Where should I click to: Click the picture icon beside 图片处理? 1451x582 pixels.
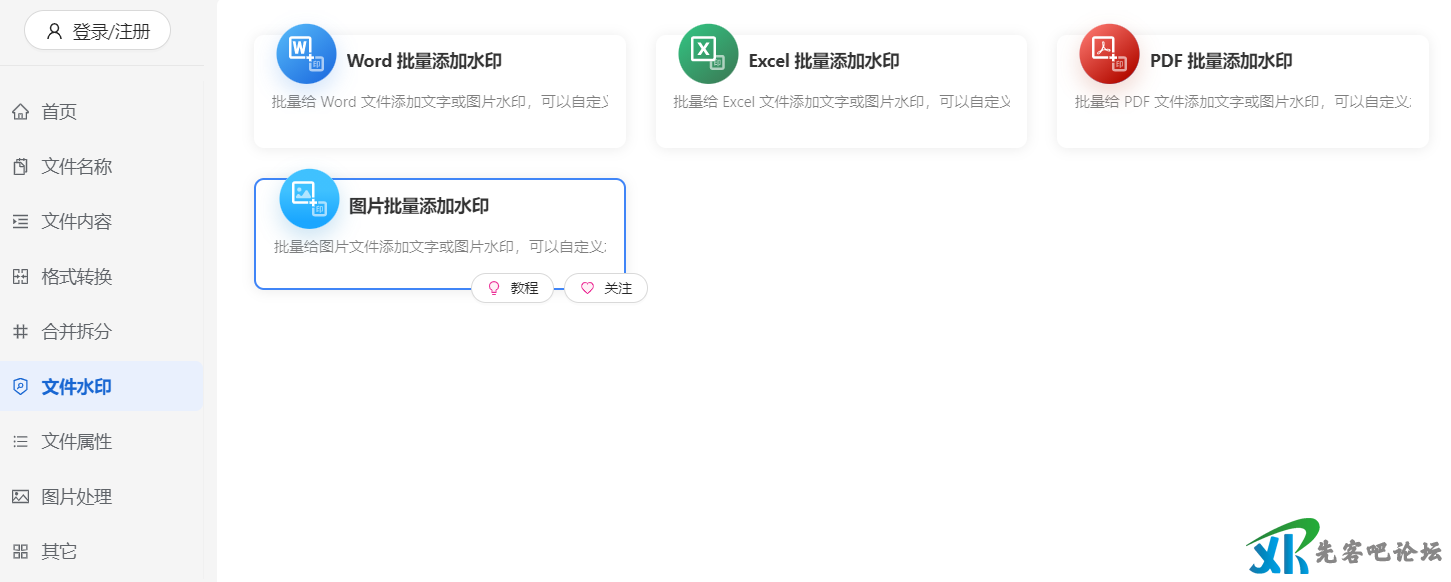[x=20, y=497]
